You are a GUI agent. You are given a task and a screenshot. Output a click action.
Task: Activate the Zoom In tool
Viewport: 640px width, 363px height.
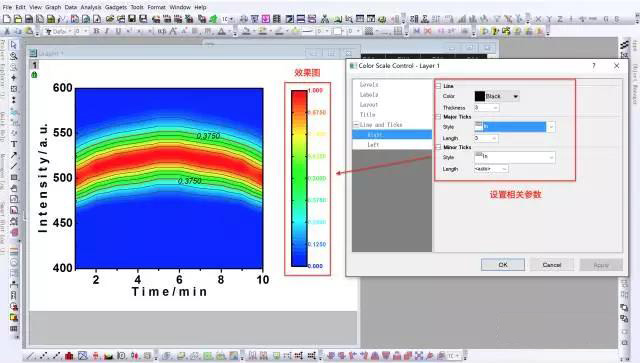click(13, 56)
